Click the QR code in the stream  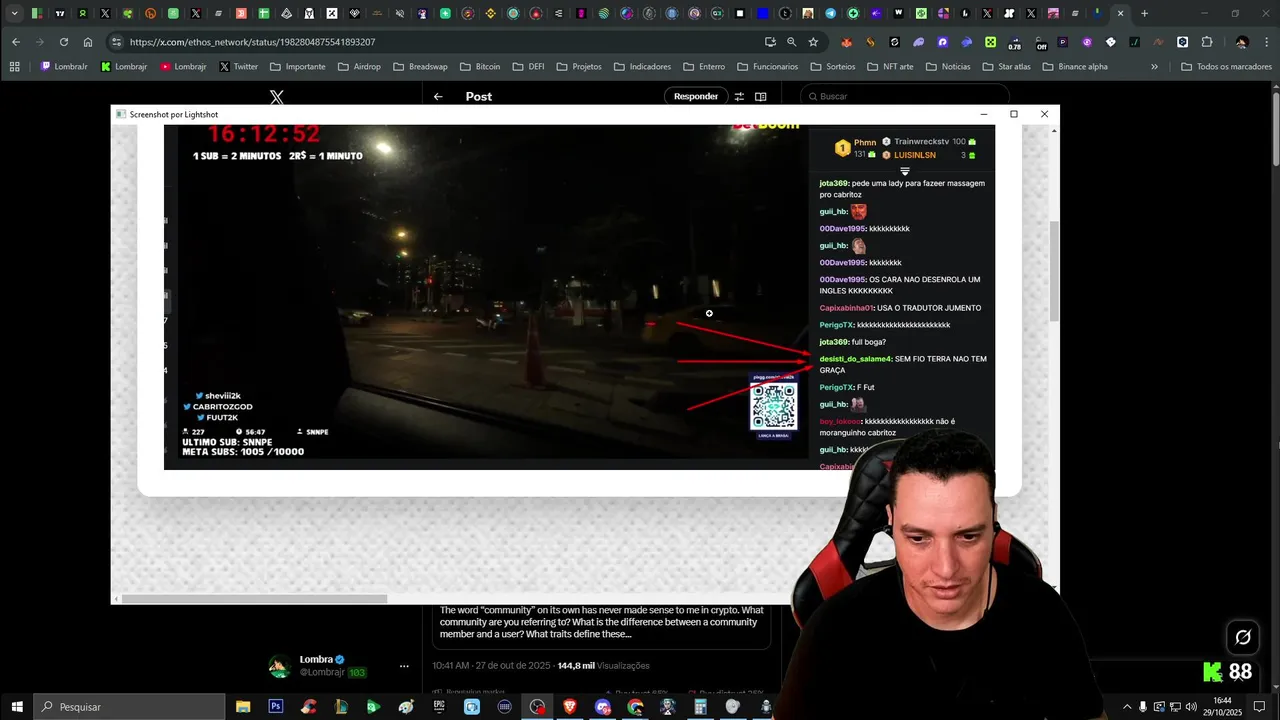(774, 405)
